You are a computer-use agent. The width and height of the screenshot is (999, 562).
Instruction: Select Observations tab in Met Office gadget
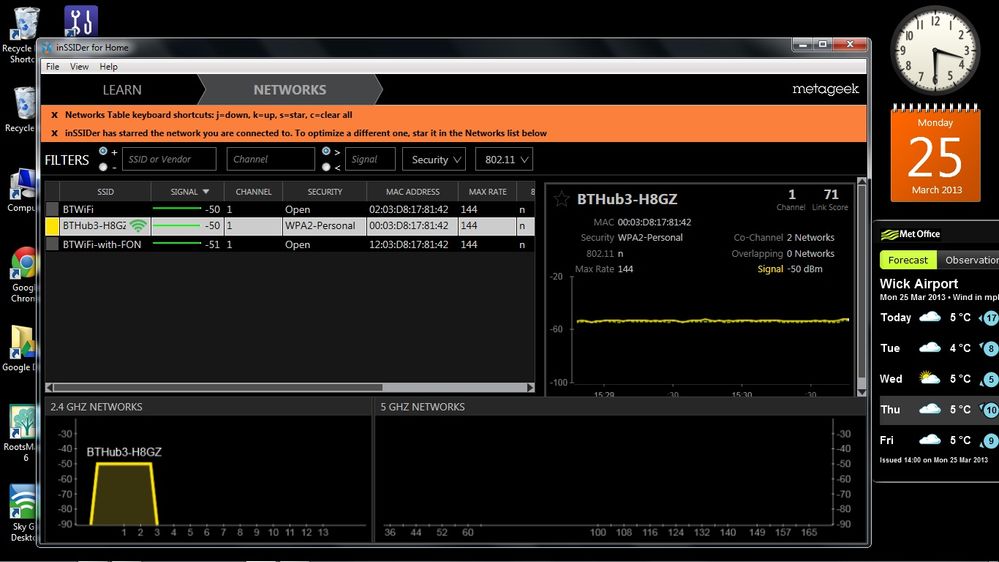click(x=969, y=260)
